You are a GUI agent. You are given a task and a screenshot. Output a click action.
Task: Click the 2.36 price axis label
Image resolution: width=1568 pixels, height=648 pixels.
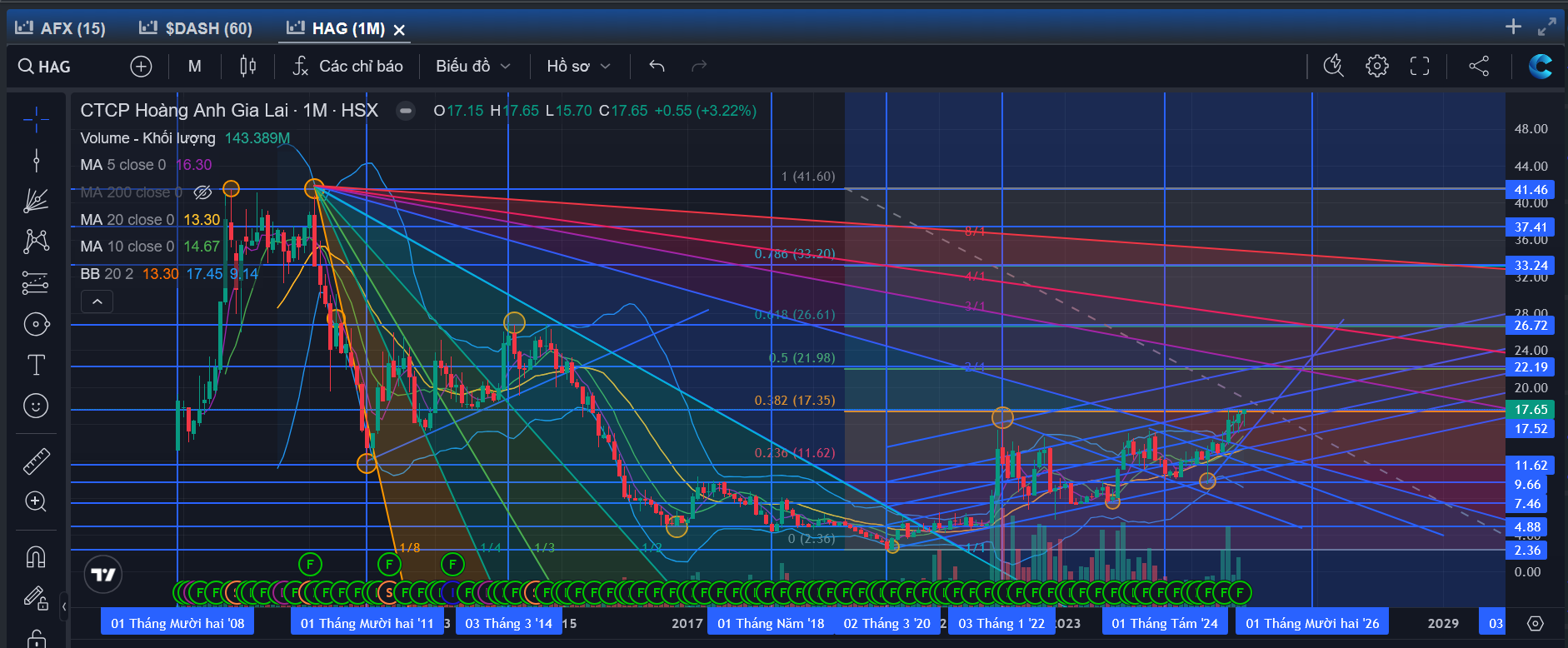coord(1527,551)
